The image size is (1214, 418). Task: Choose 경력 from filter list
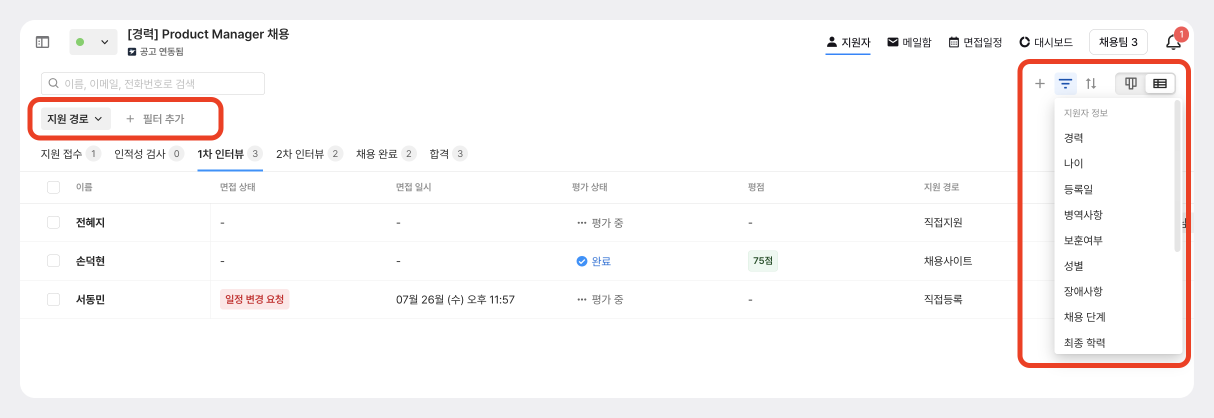pos(1073,138)
